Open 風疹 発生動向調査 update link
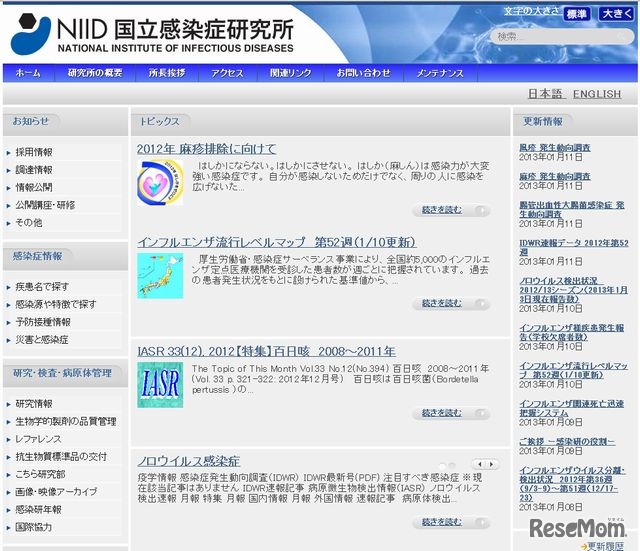The image size is (640, 551). [555, 148]
